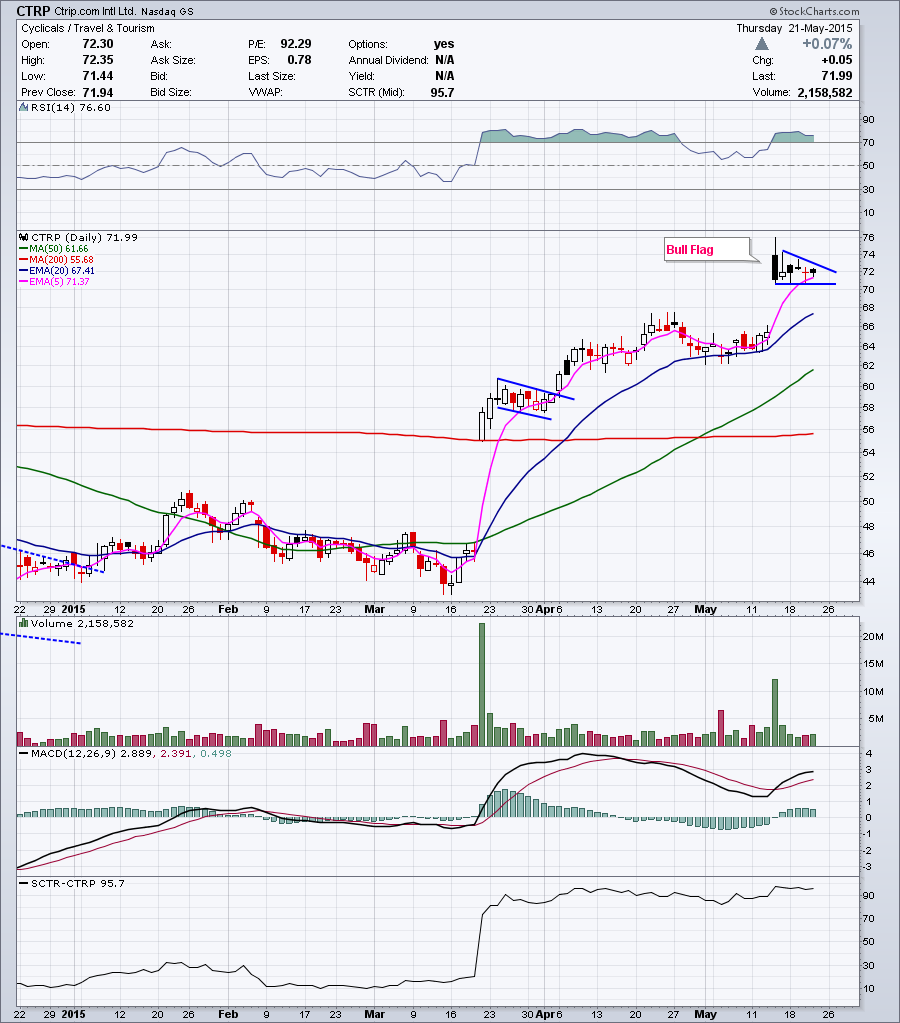Click the StockCharts.com label at top right

(x=815, y=11)
